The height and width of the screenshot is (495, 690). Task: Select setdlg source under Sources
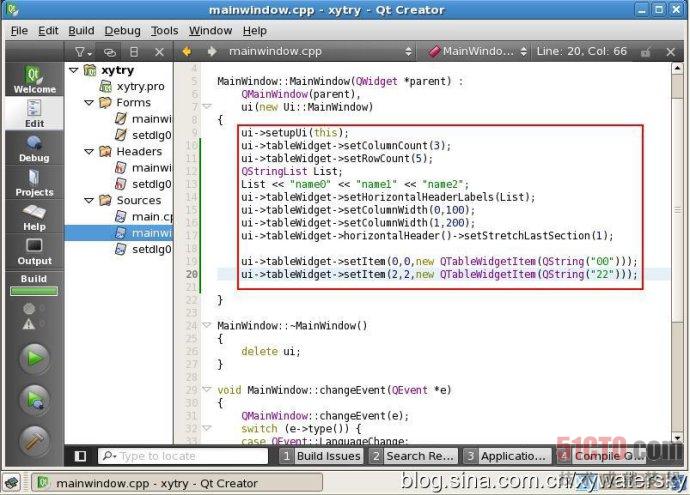tap(144, 249)
